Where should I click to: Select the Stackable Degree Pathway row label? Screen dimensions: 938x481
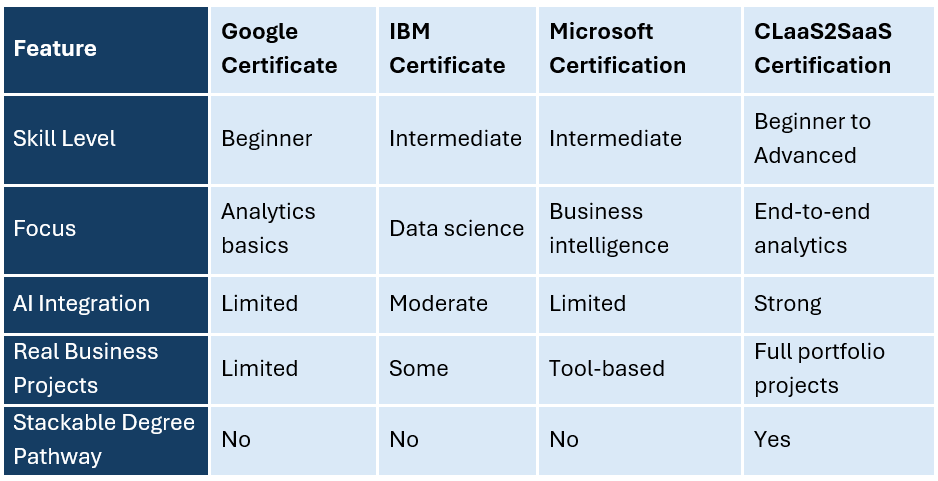pyautogui.click(x=106, y=440)
